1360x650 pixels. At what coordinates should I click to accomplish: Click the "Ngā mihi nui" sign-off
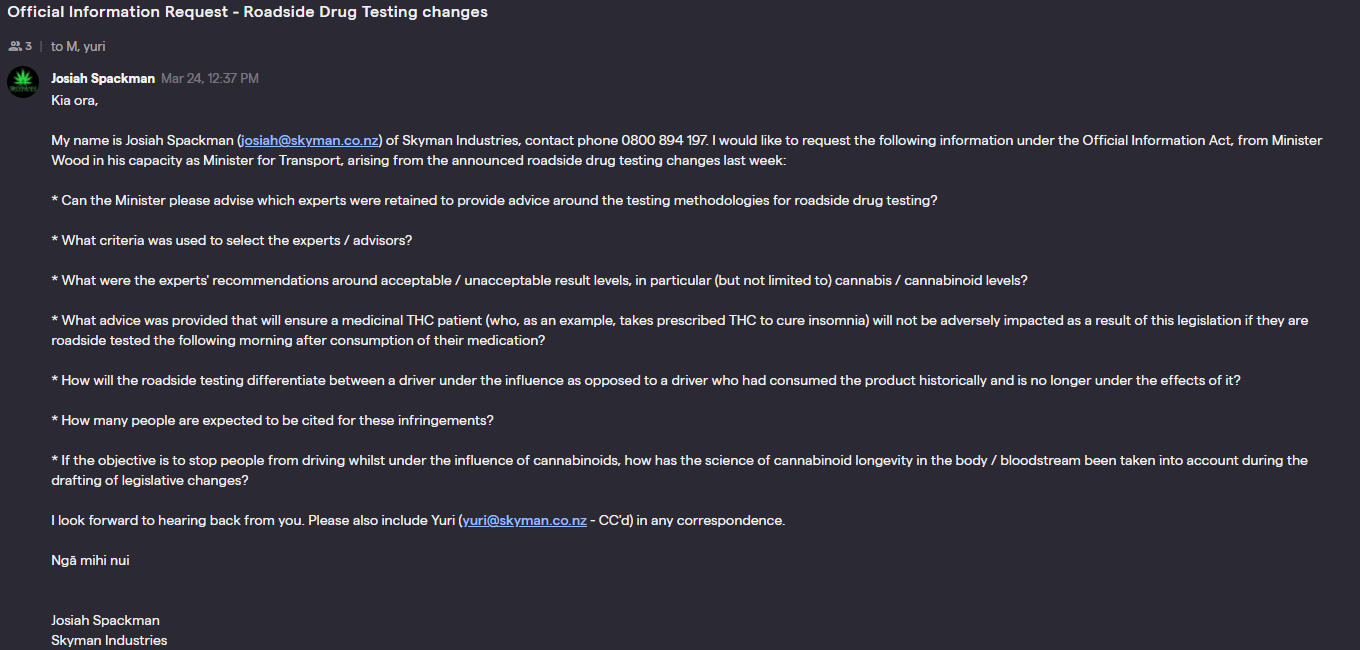pyautogui.click(x=90, y=560)
